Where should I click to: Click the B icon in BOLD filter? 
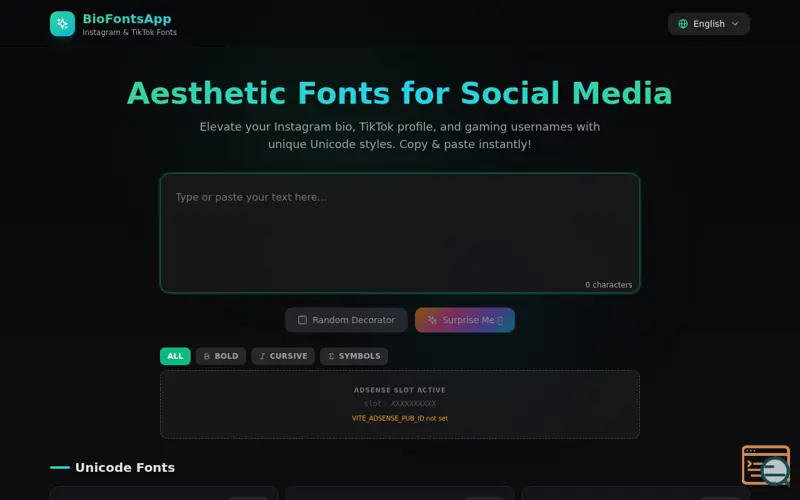207,356
